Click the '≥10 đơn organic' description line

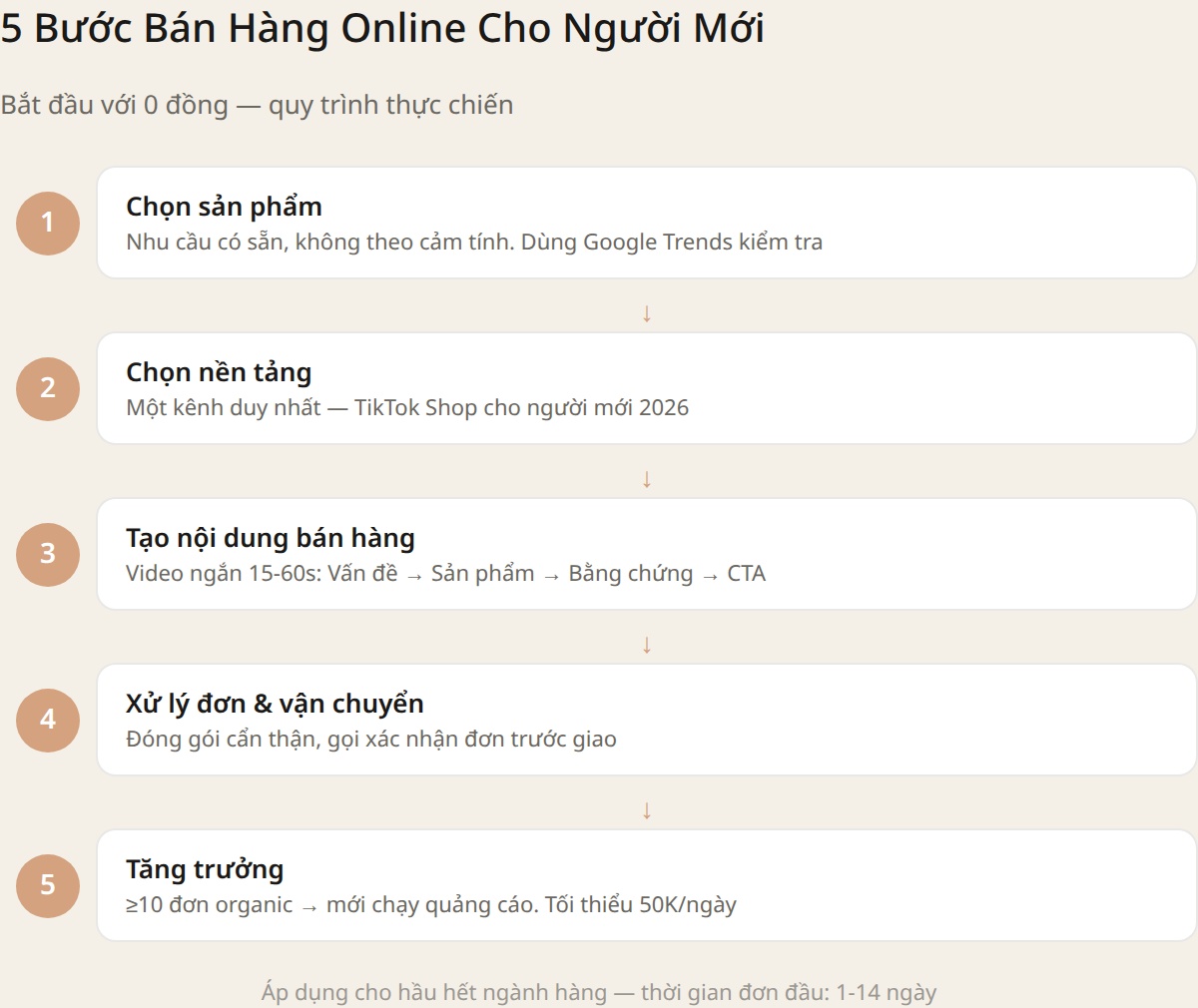[x=431, y=904]
